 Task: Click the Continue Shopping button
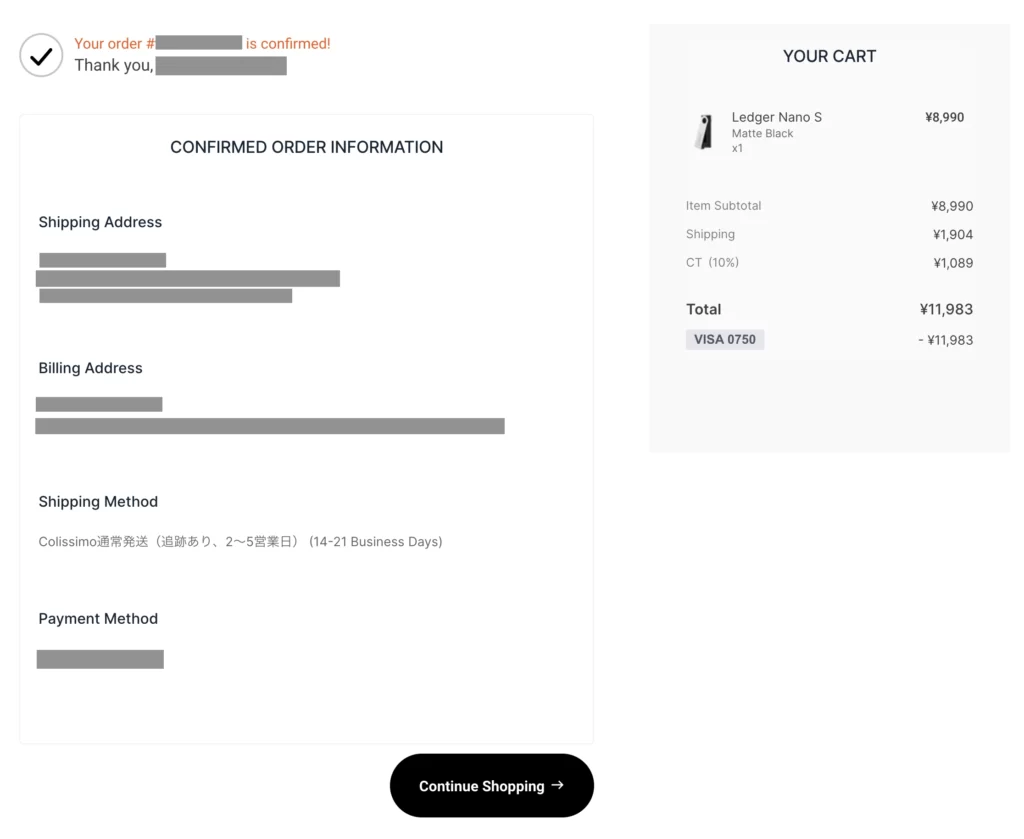pos(492,785)
